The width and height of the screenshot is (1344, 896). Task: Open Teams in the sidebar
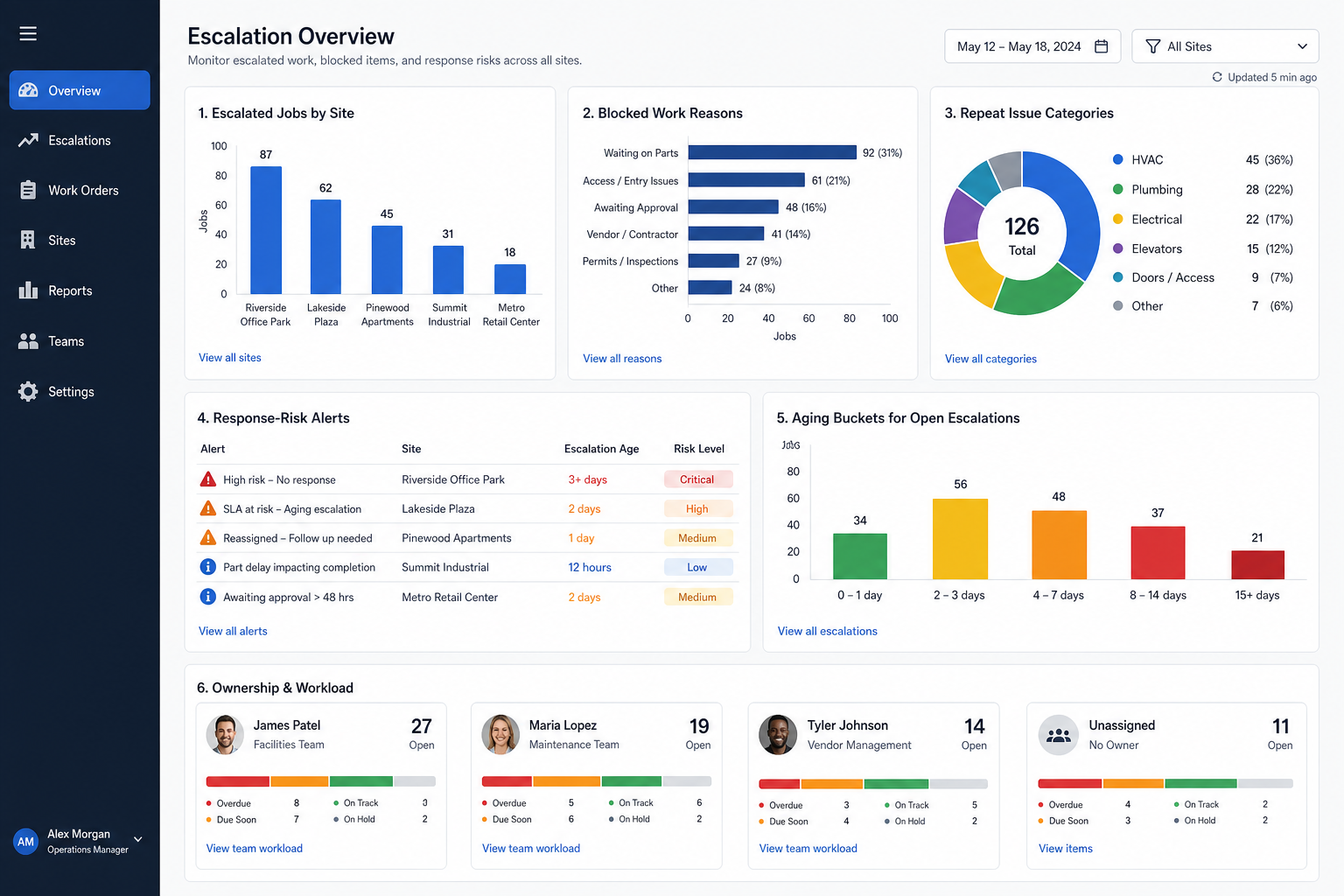point(80,341)
